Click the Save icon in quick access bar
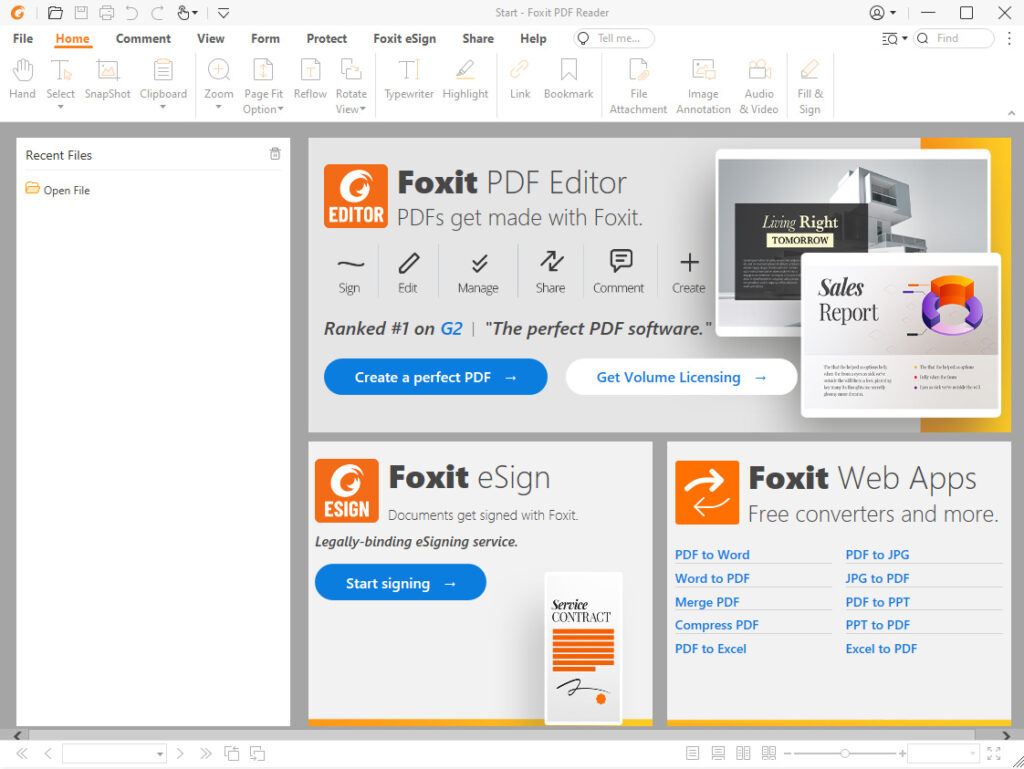The height and width of the screenshot is (769, 1024). 81,12
